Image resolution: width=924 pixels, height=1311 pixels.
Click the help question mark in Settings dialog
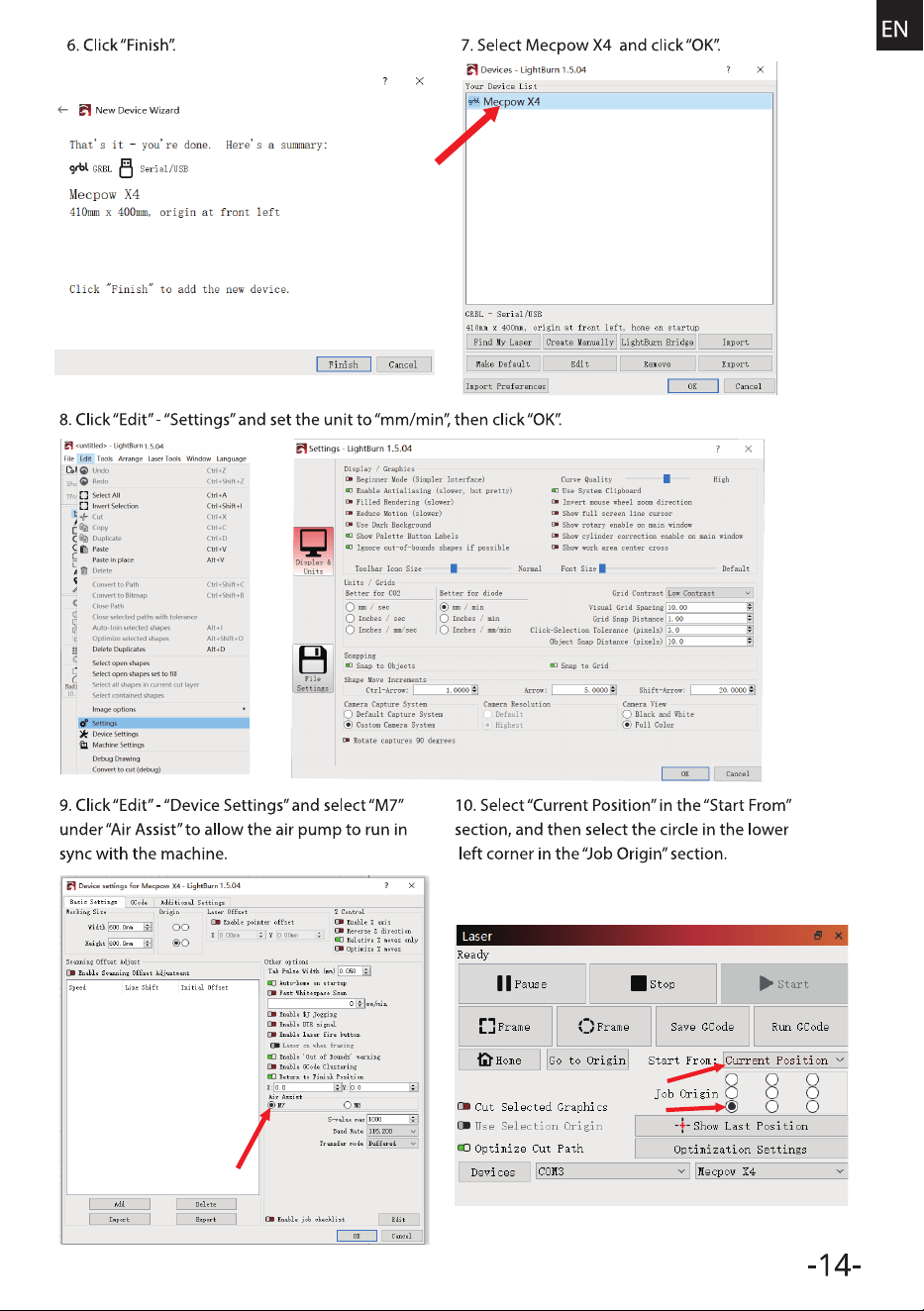coord(718,449)
